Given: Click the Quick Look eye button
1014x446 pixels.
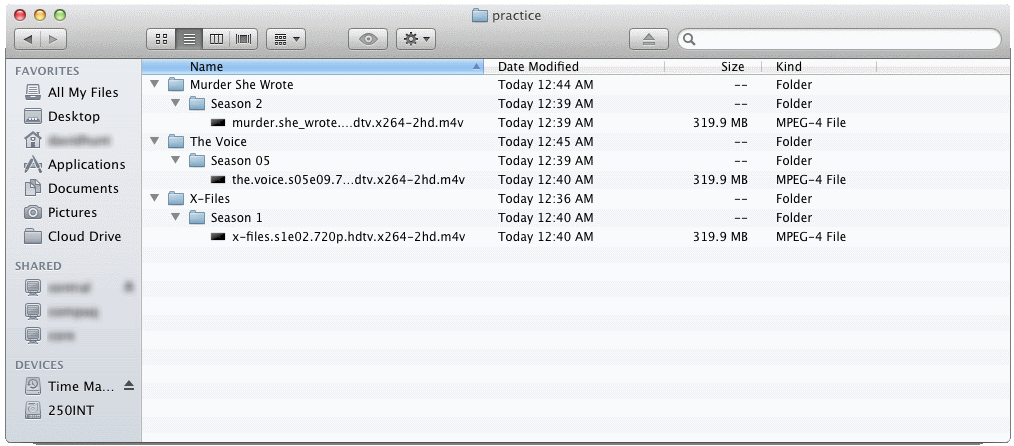Looking at the screenshot, I should (368, 39).
